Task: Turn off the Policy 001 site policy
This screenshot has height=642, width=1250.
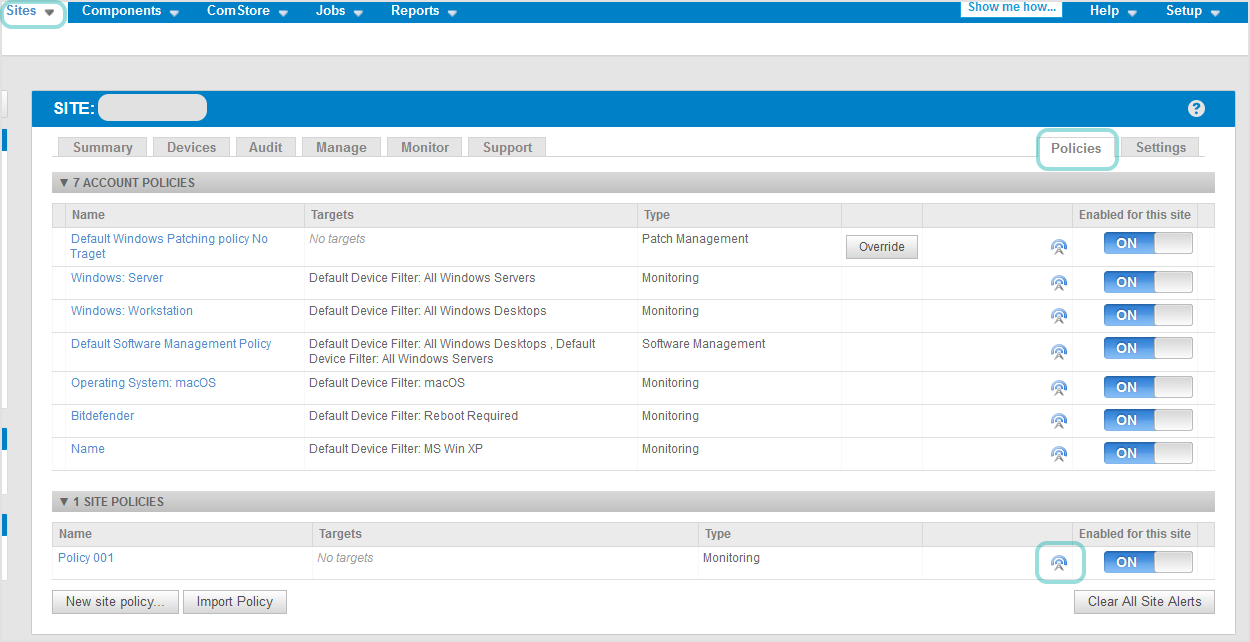Action: click(1147, 562)
